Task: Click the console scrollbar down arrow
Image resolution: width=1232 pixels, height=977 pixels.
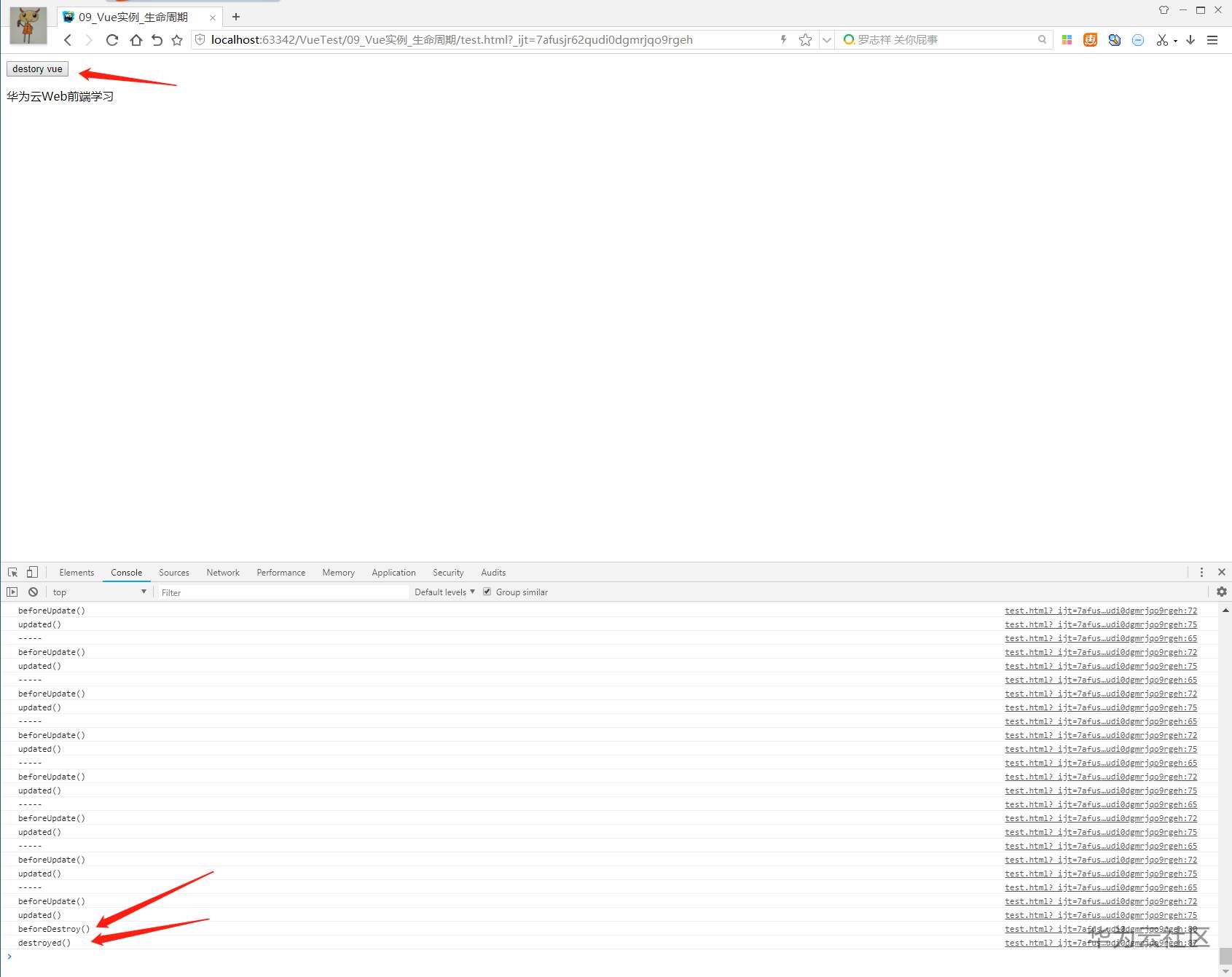Action: (1225, 971)
